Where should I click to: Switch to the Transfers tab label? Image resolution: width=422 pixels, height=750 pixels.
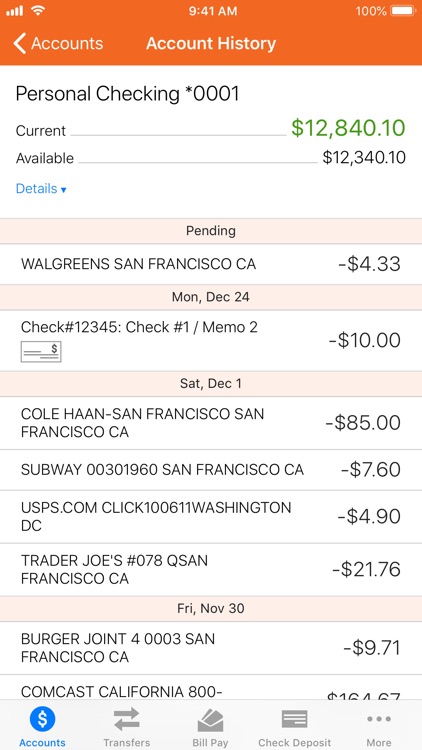coord(126,743)
